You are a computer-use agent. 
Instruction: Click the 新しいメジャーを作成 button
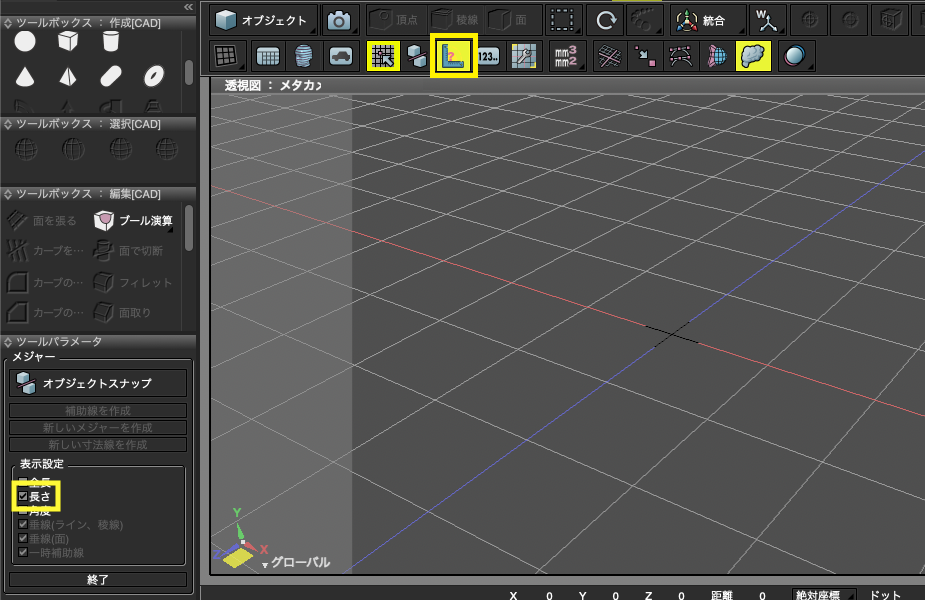[x=98, y=428]
